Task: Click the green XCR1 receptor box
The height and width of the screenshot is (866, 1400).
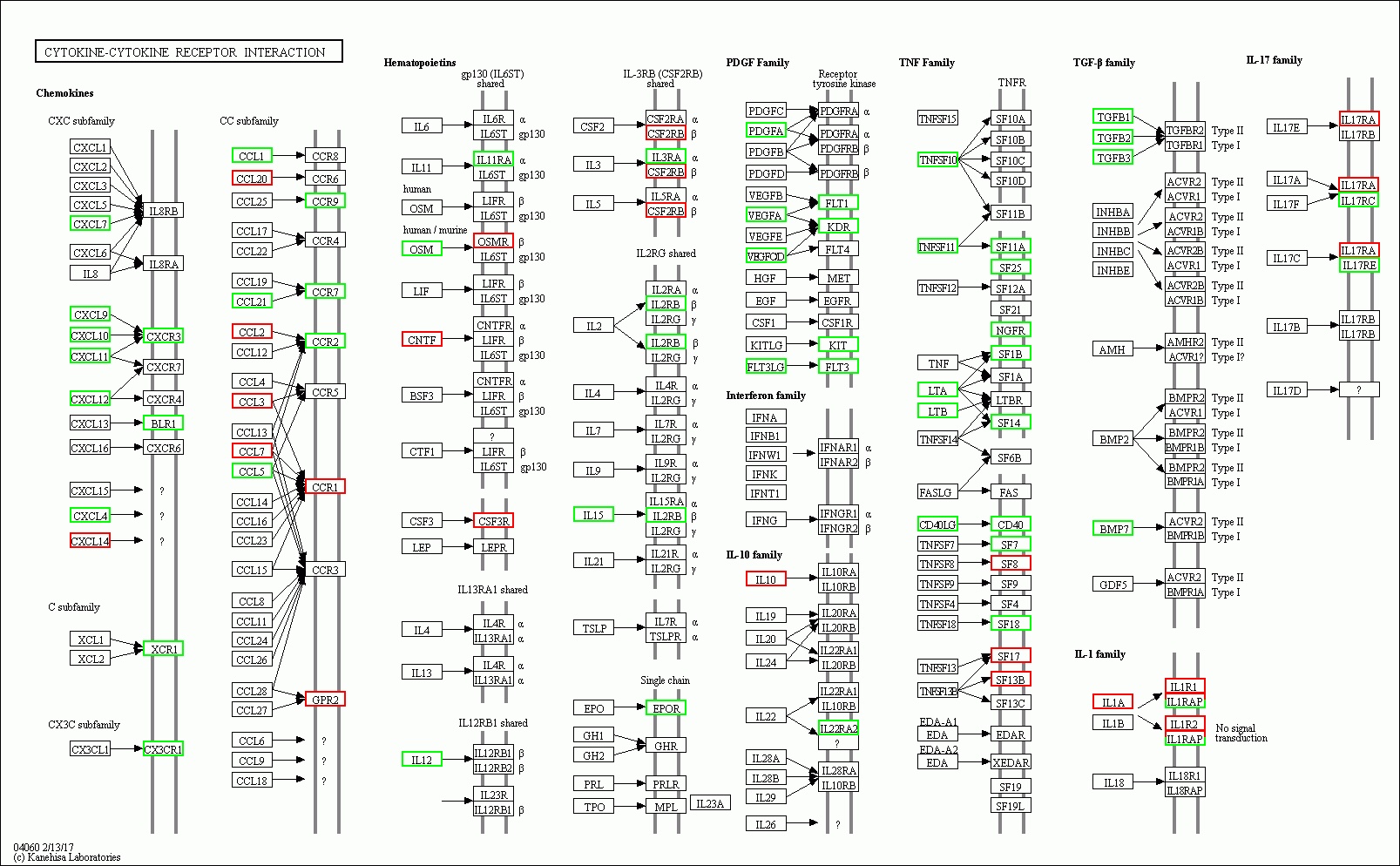Action: [x=164, y=649]
